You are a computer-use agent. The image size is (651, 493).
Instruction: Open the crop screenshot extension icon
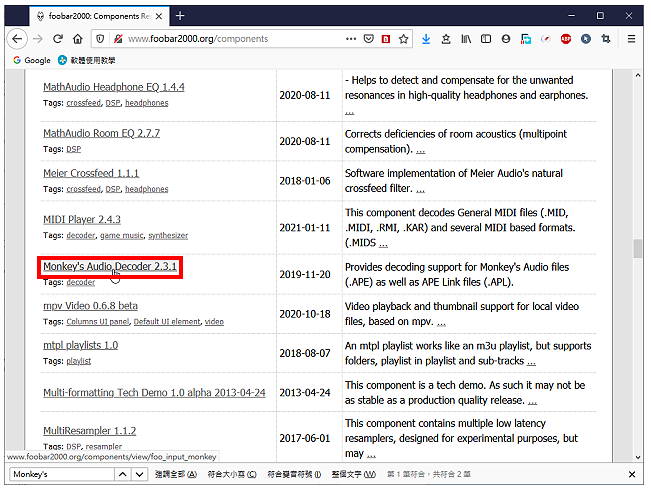(x=606, y=39)
